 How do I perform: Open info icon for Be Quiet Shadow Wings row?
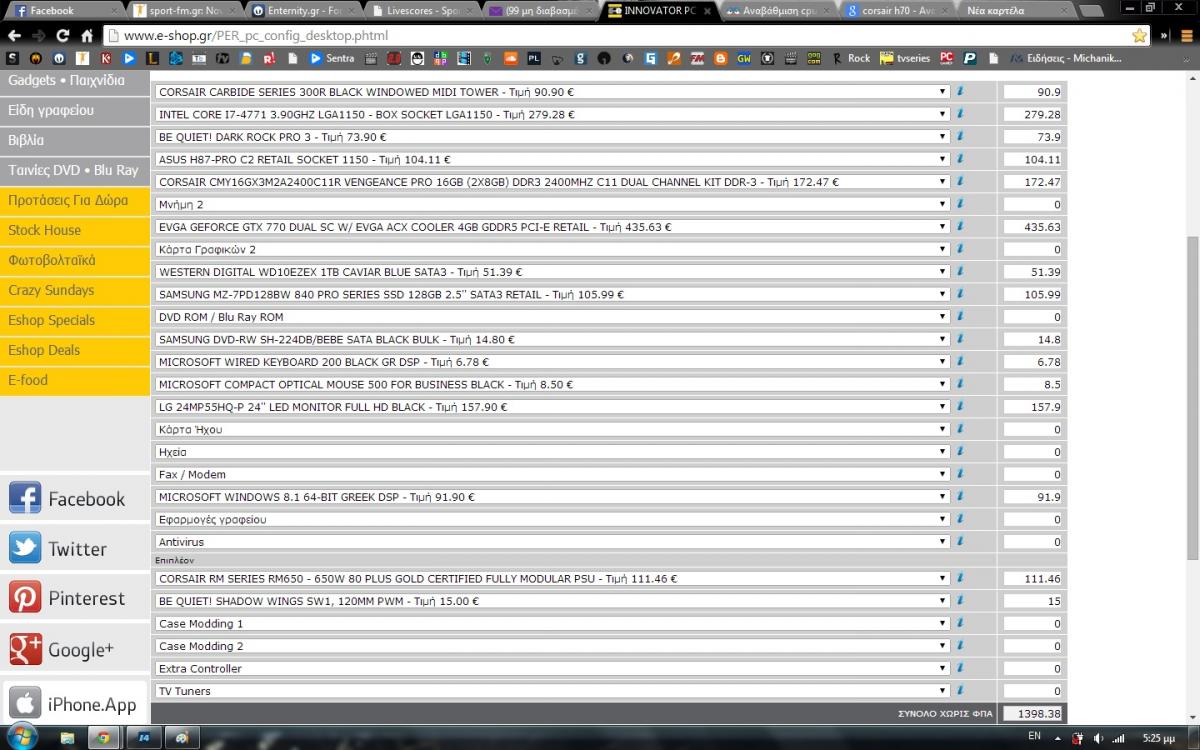point(959,601)
